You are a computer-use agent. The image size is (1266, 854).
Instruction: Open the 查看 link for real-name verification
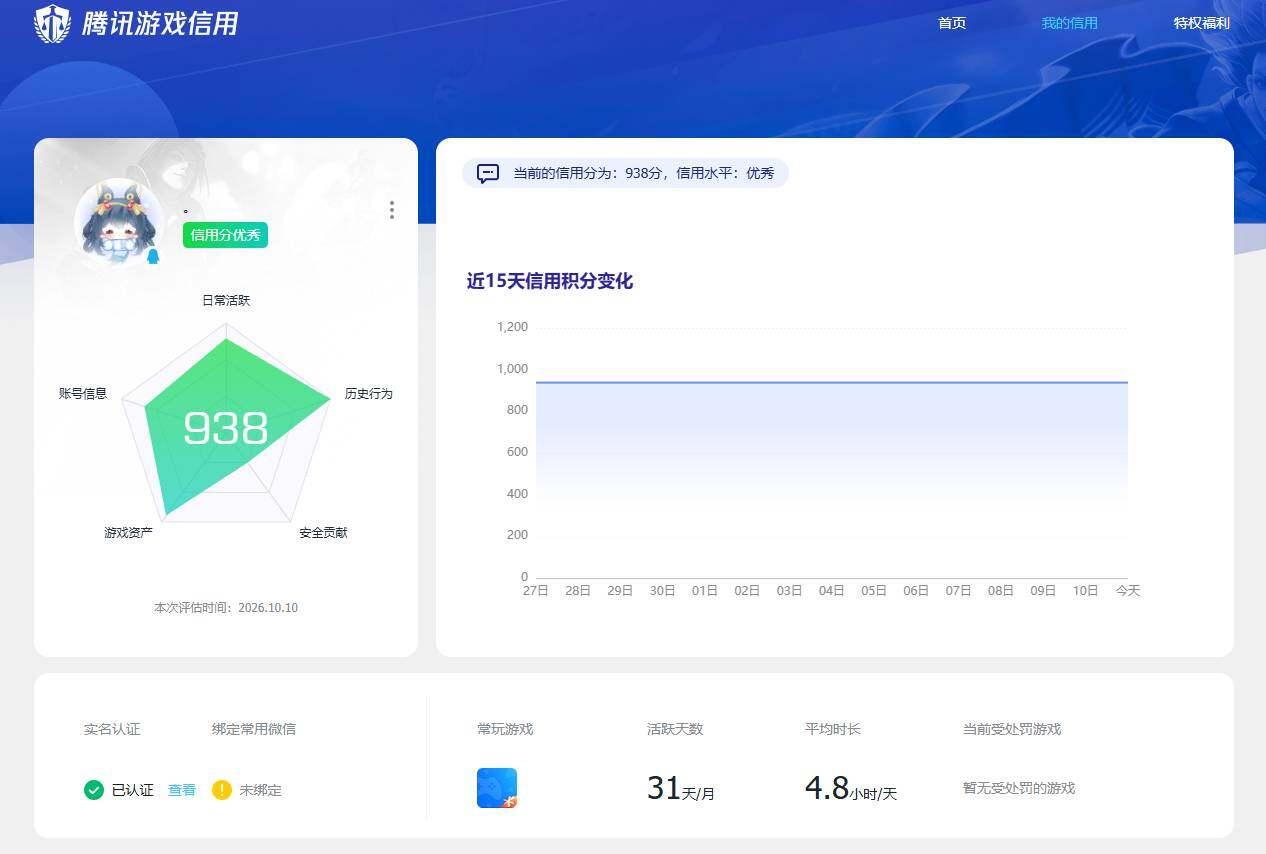tap(182, 790)
